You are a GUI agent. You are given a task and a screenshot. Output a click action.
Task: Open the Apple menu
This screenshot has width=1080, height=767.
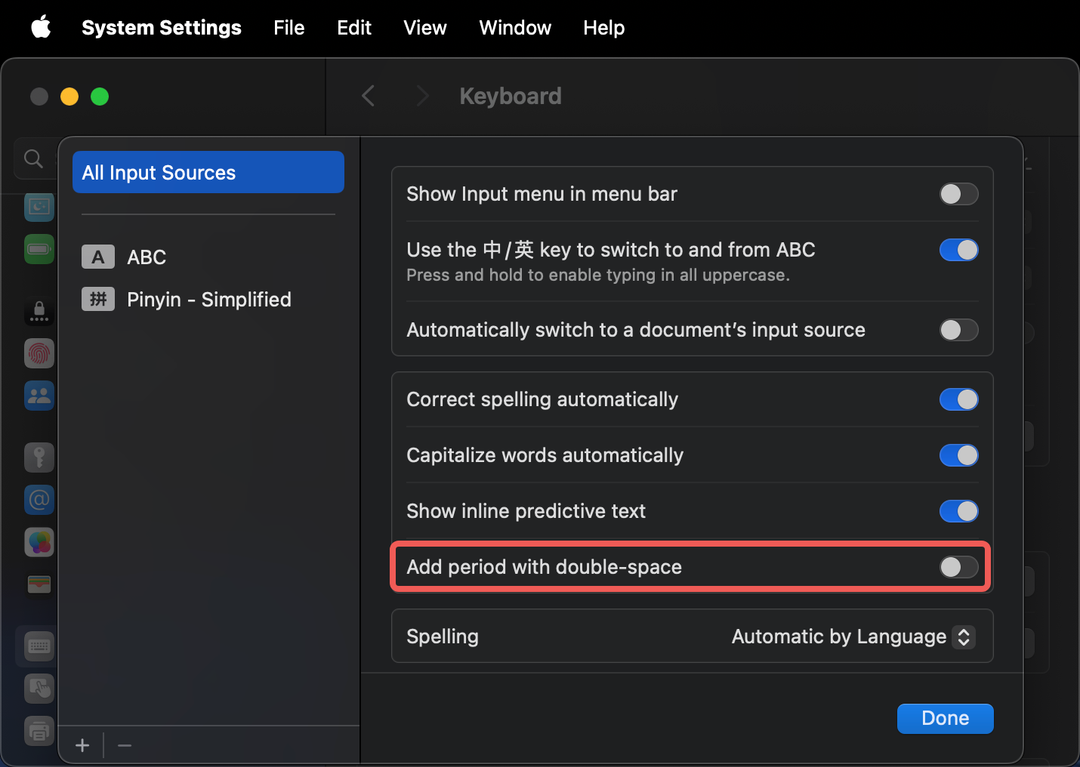[x=40, y=27]
